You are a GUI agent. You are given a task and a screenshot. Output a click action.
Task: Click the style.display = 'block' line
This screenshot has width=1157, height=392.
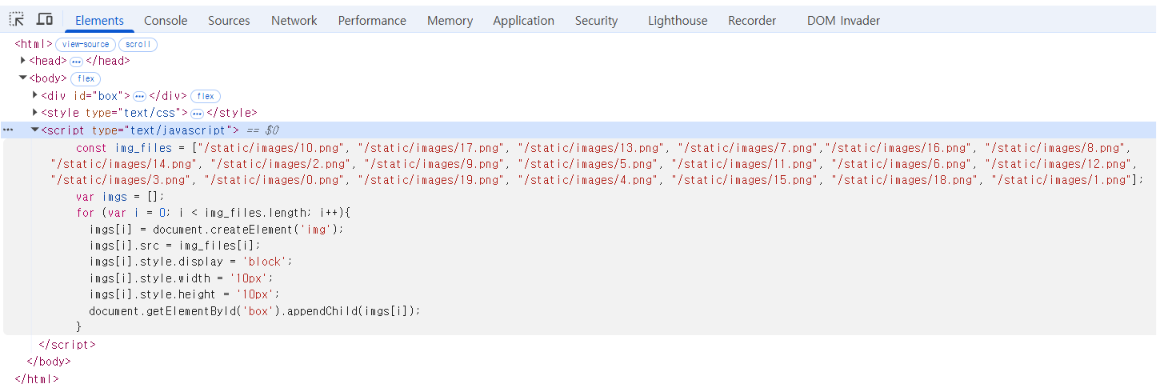192,262
